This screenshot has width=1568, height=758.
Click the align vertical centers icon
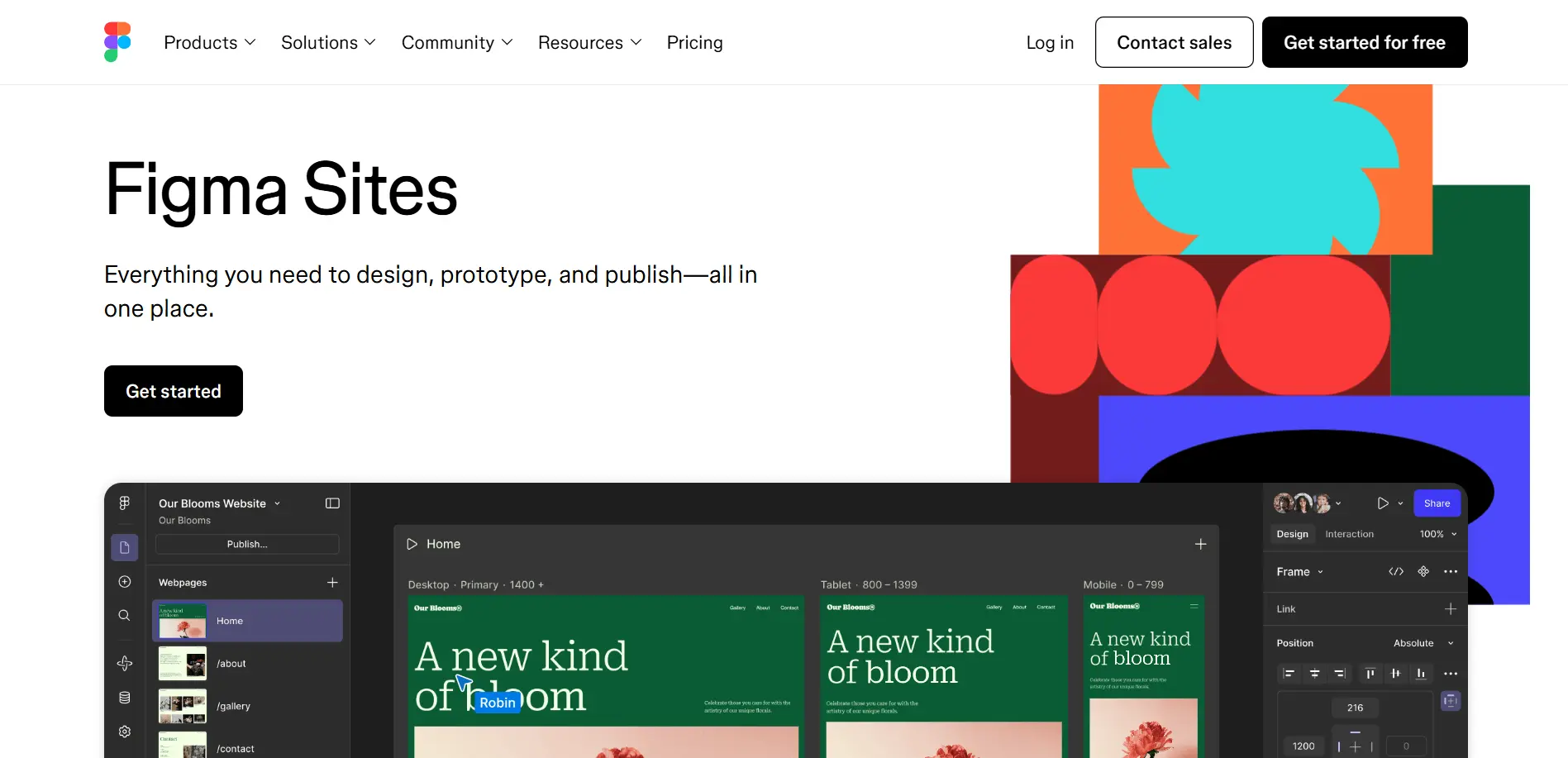coord(1395,674)
